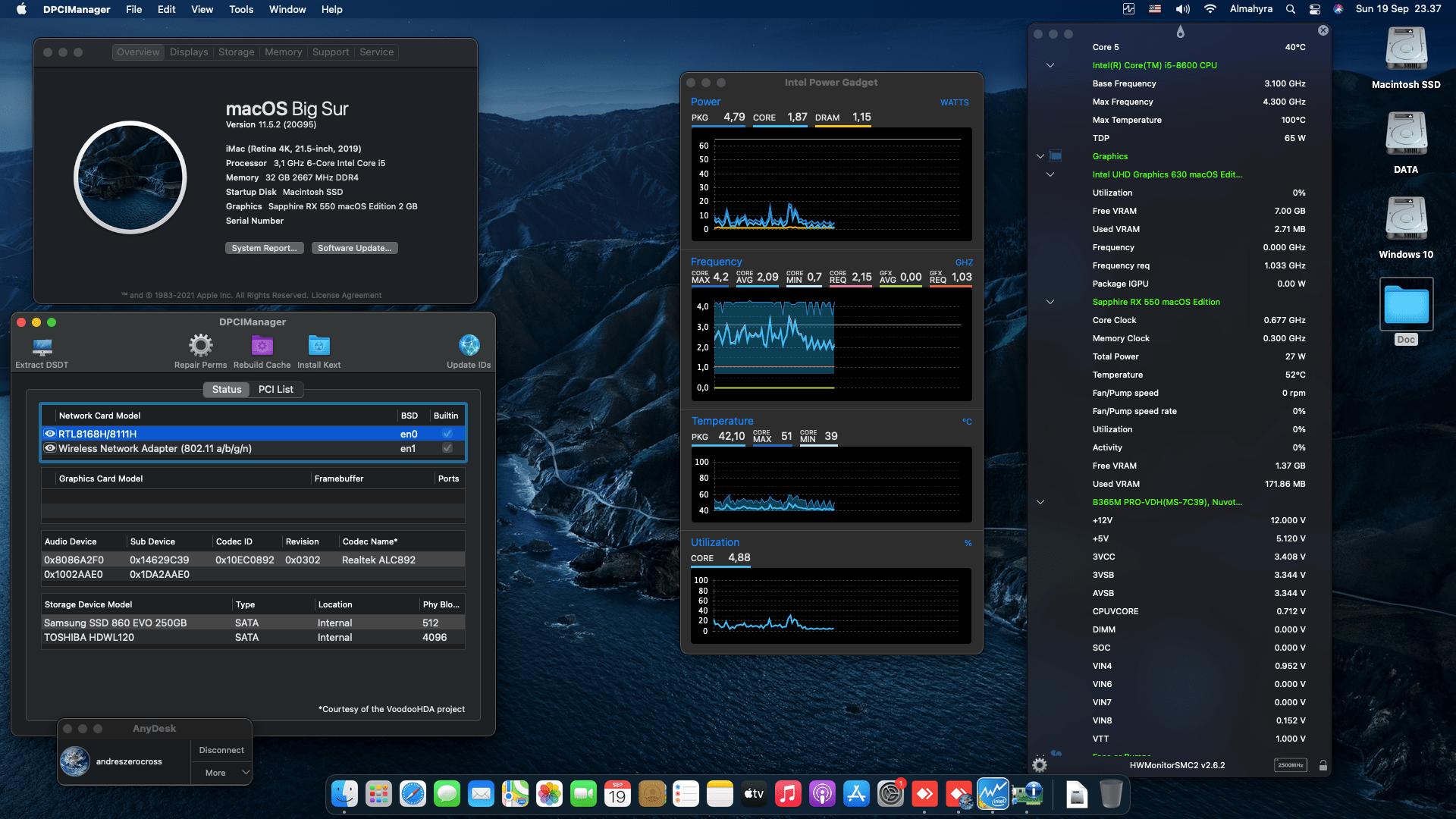1456x819 pixels.
Task: Select the Samsung SSD 860 EVO row
Action: [253, 623]
